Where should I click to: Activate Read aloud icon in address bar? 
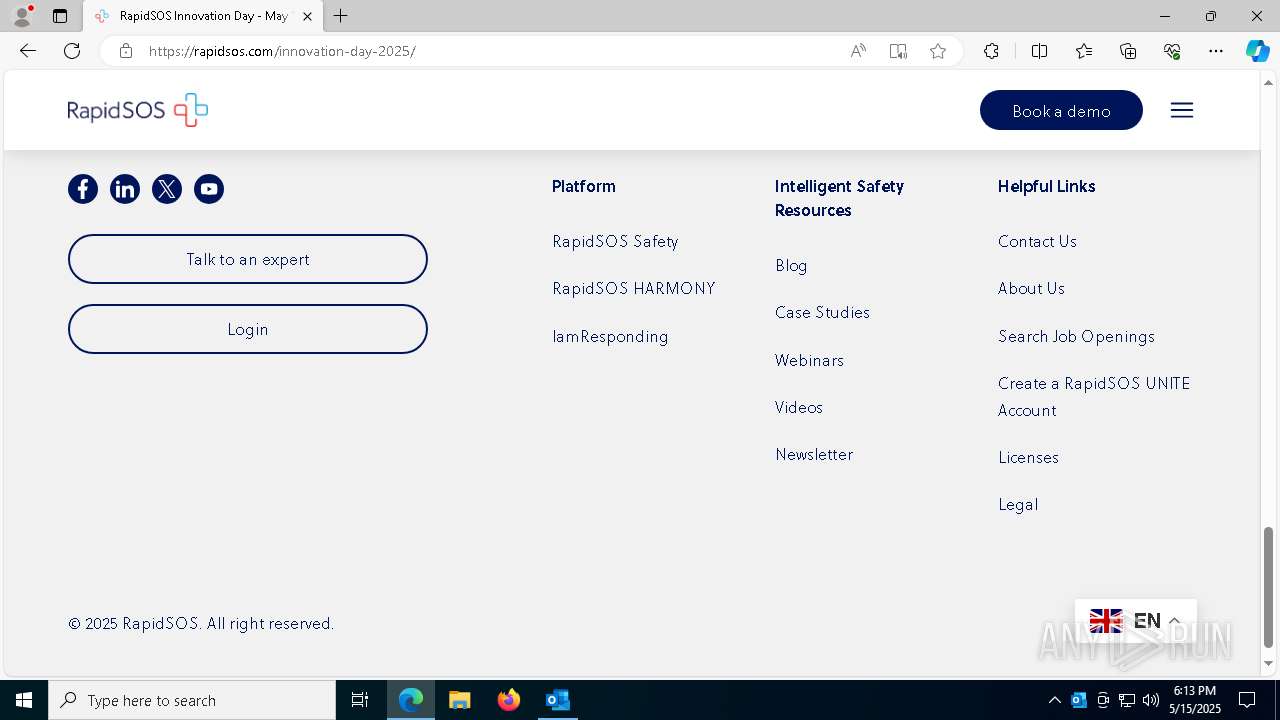click(858, 51)
